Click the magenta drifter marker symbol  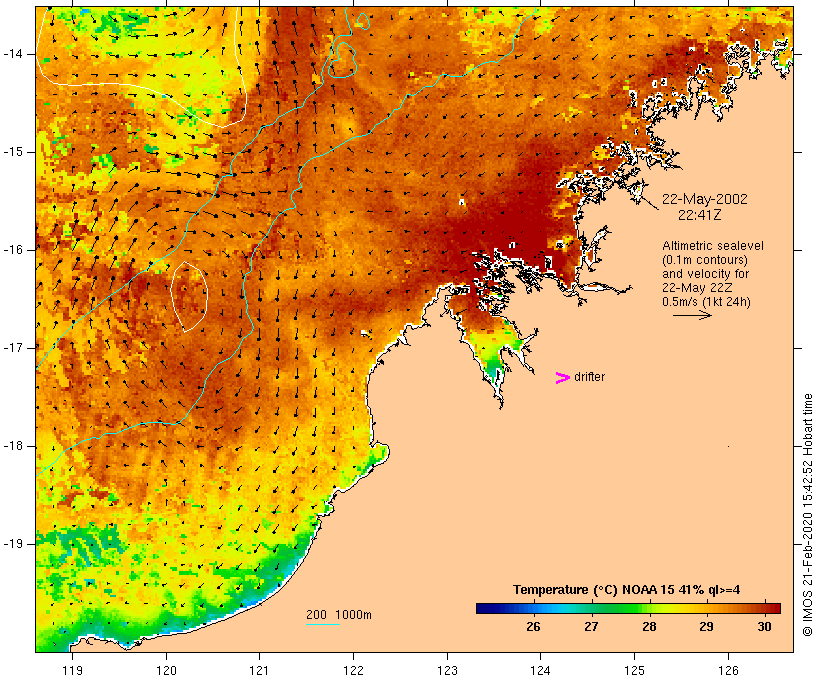(x=563, y=378)
